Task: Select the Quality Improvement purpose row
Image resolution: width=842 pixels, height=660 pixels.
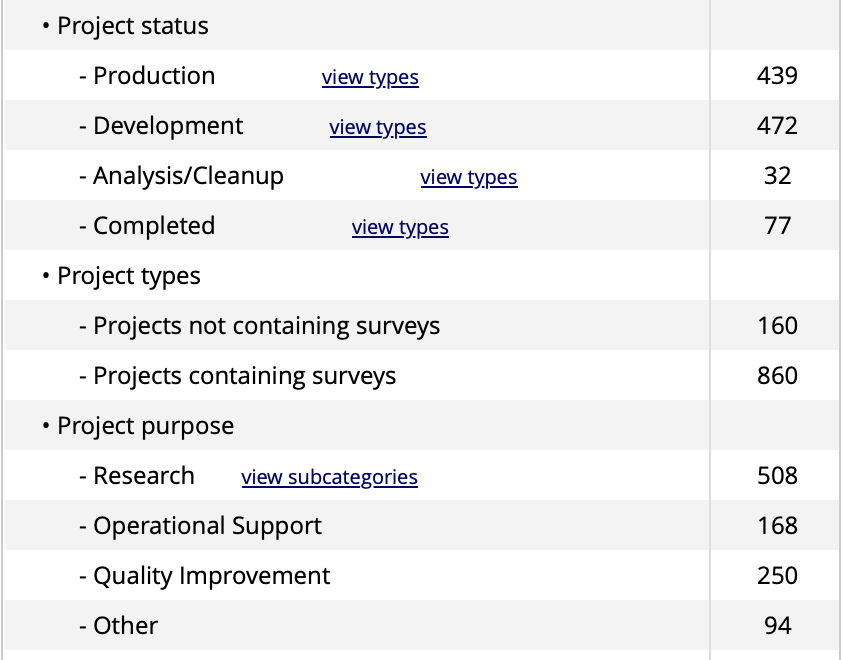Action: click(x=210, y=576)
